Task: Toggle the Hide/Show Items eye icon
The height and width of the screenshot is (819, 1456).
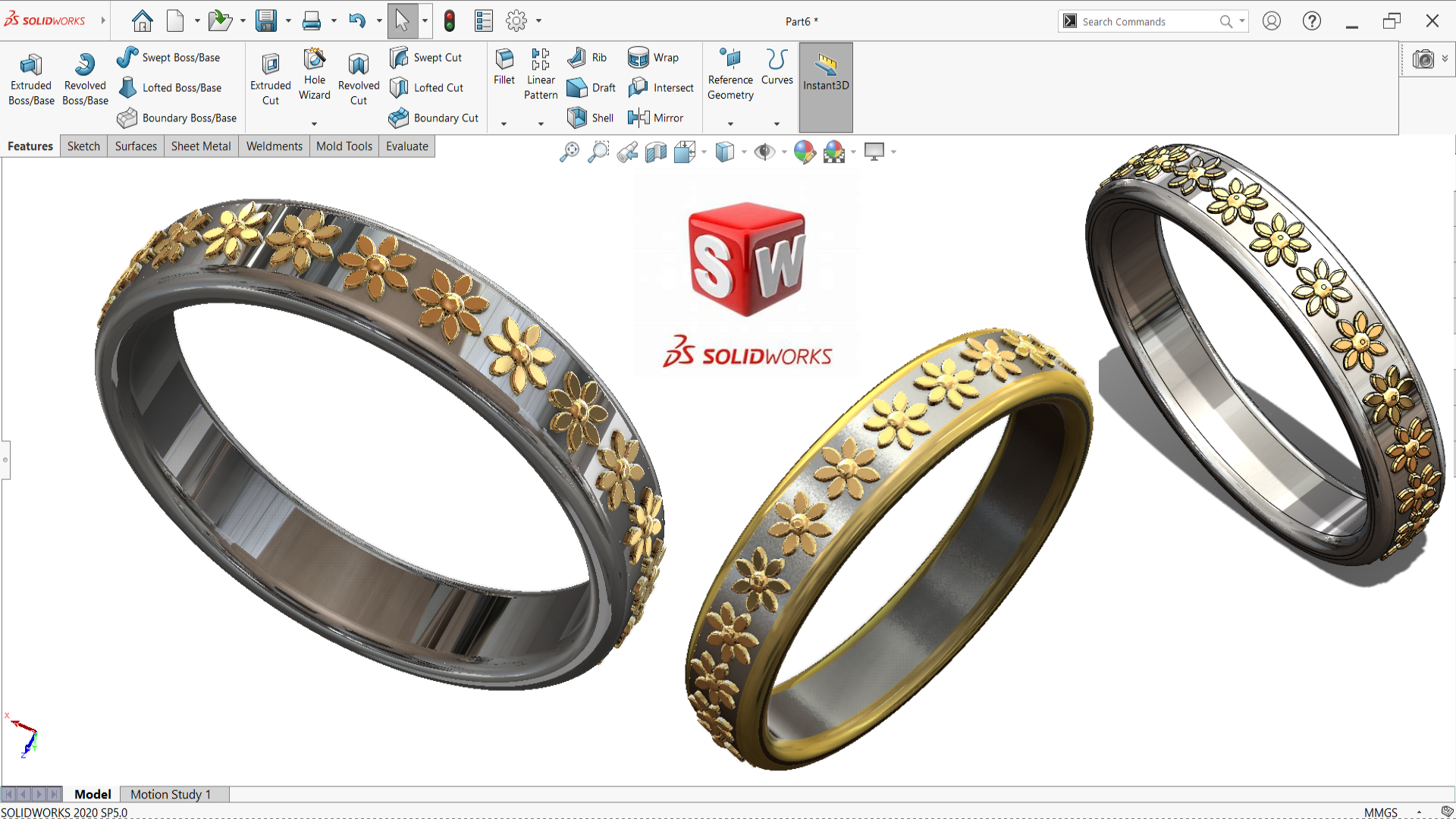Action: click(764, 152)
